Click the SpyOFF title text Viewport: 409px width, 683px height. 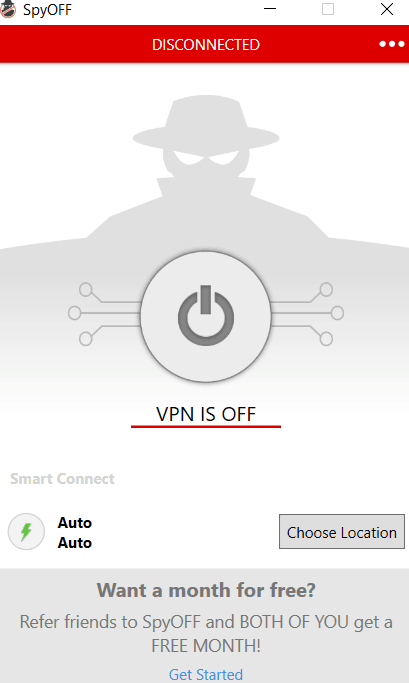tap(47, 10)
